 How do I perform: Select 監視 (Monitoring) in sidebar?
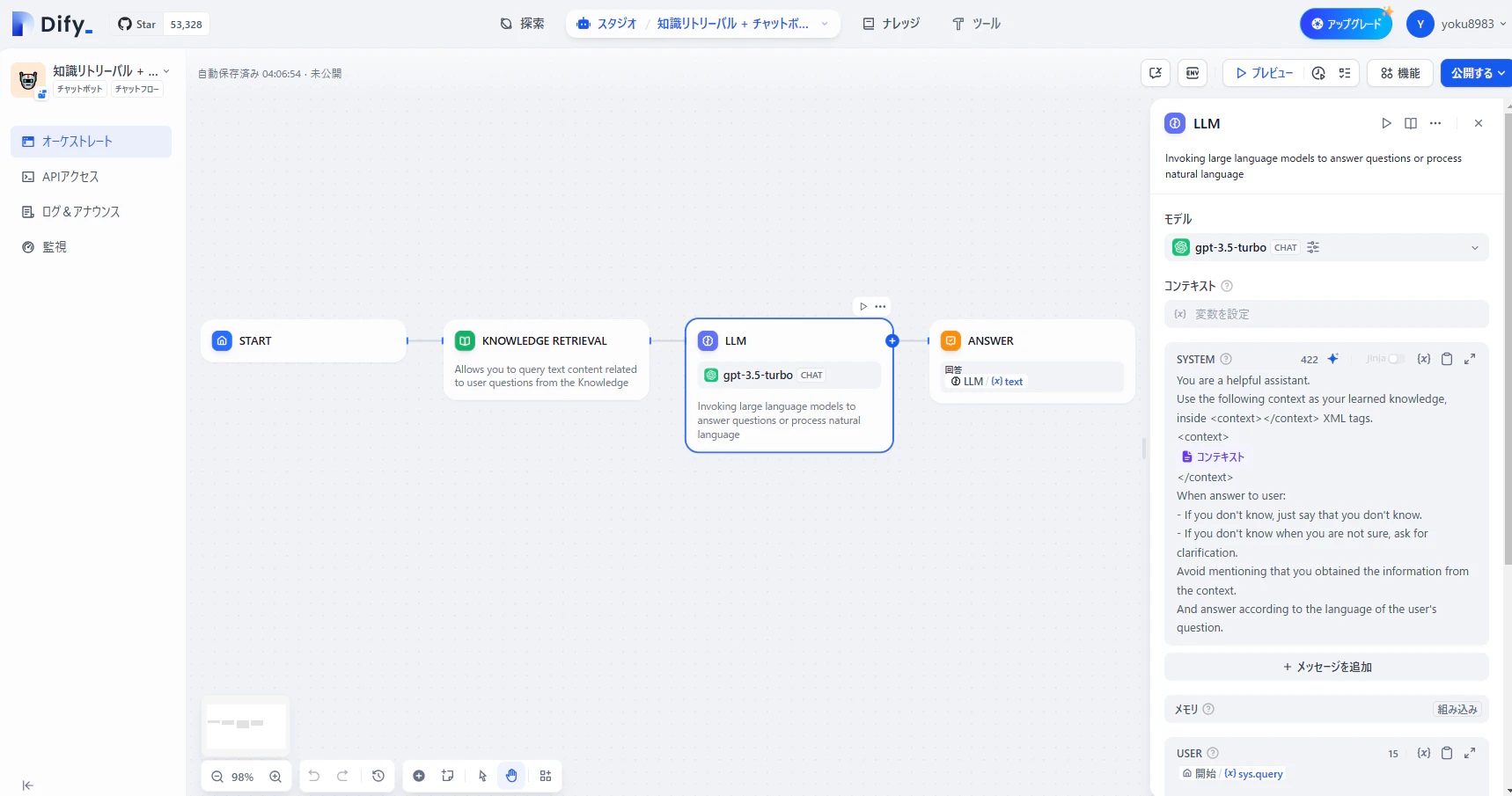point(91,247)
